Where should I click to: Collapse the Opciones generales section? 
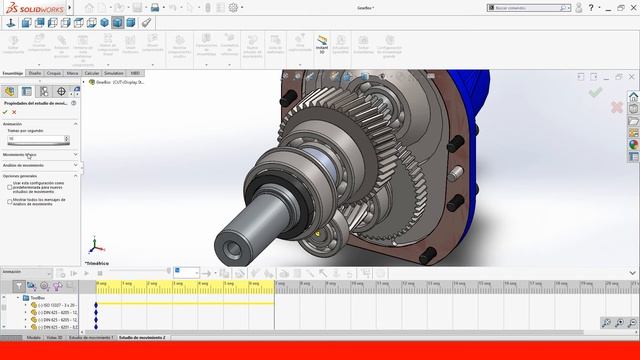[76, 176]
